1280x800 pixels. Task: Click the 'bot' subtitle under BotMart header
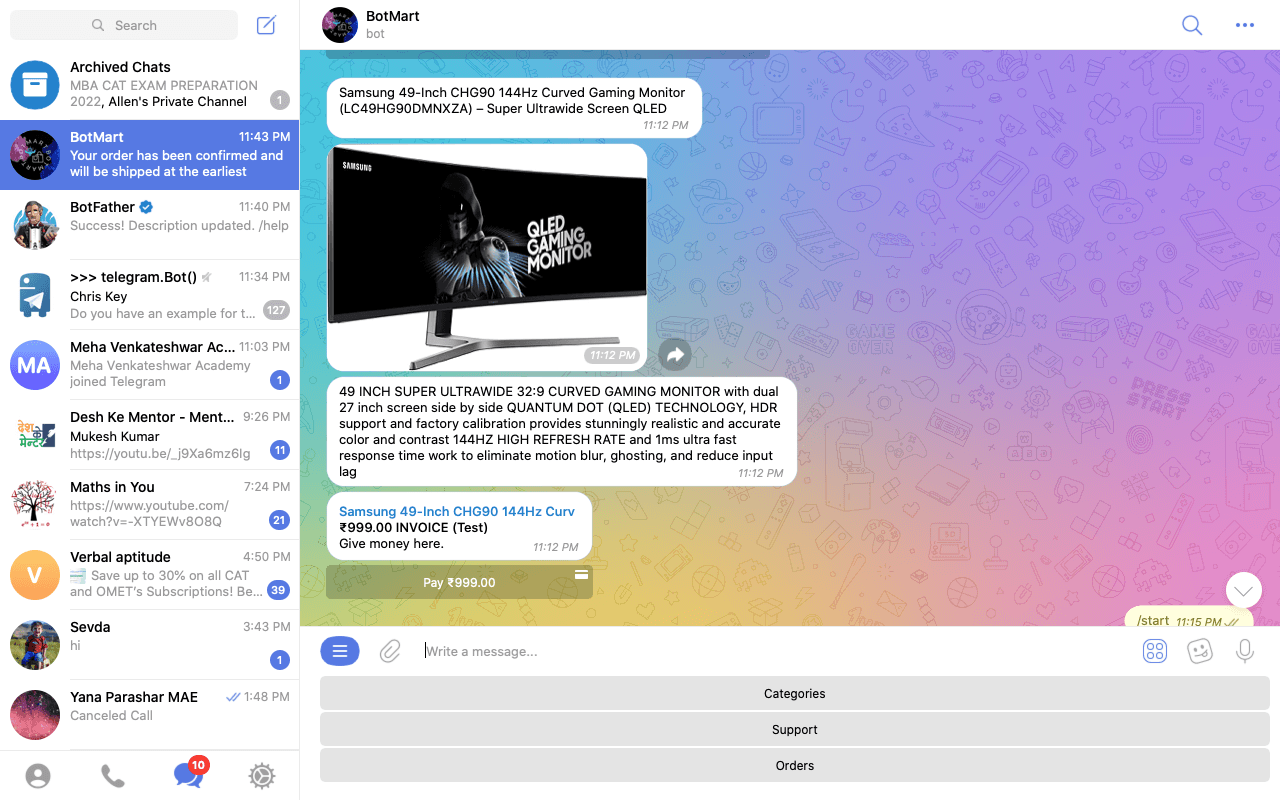point(375,34)
